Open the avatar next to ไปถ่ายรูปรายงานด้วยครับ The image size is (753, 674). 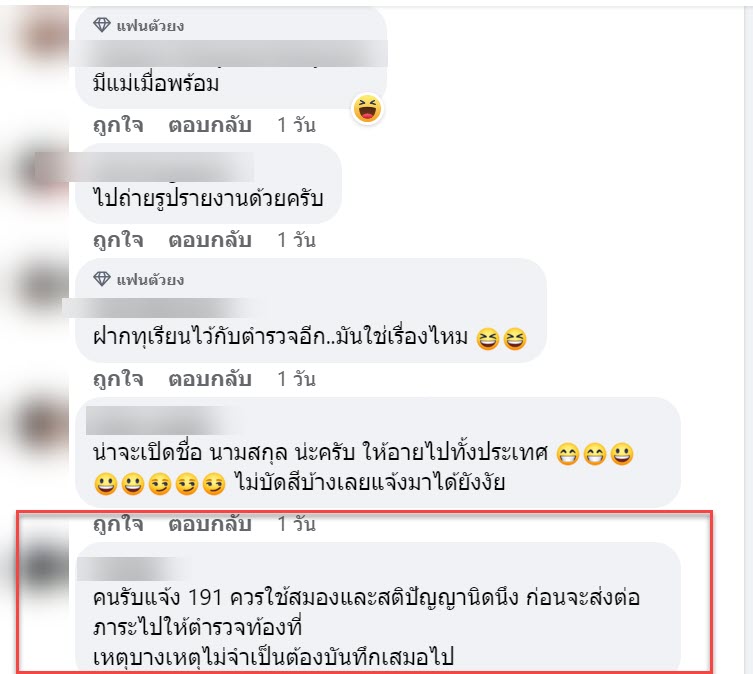coord(46,173)
